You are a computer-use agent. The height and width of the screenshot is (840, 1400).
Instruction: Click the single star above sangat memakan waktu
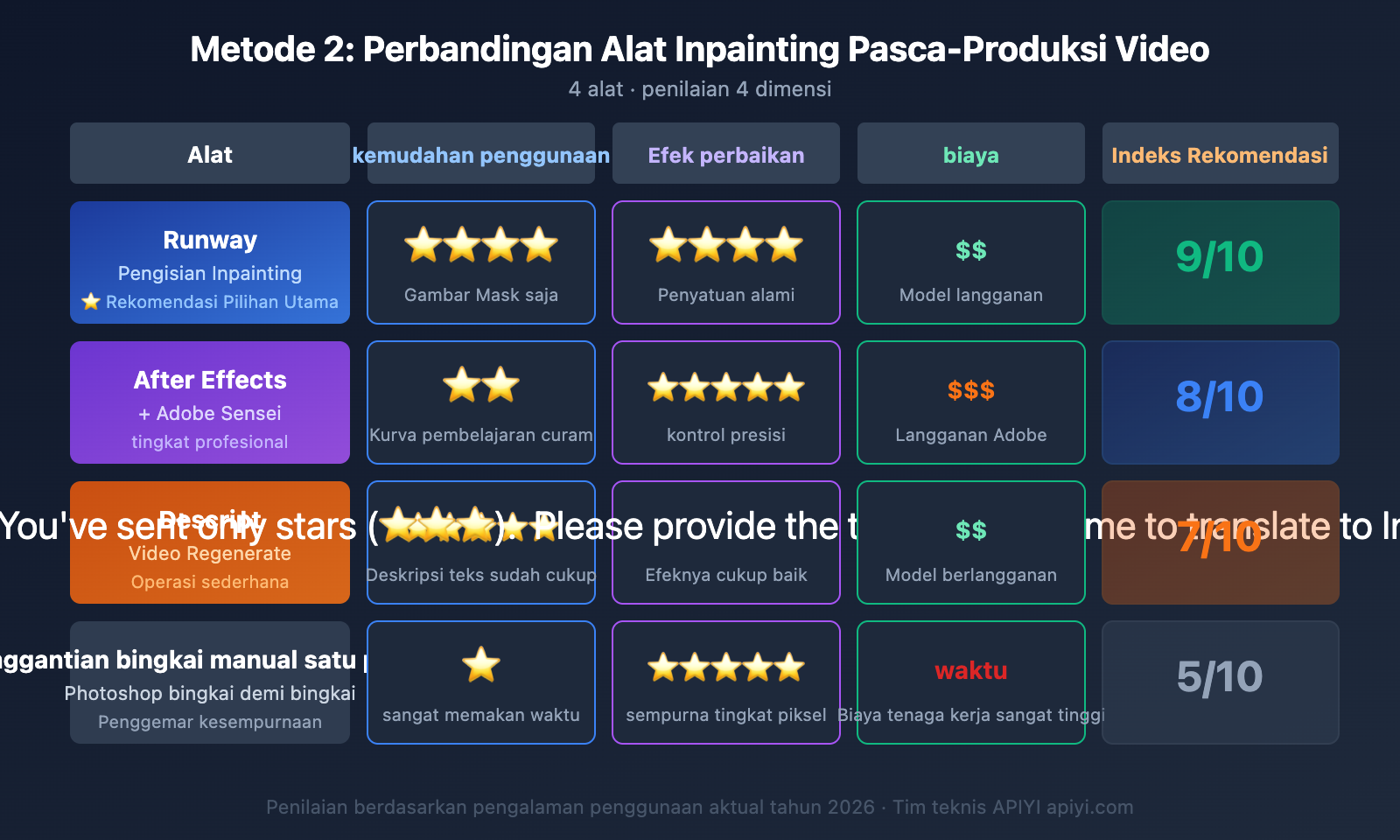click(x=481, y=666)
